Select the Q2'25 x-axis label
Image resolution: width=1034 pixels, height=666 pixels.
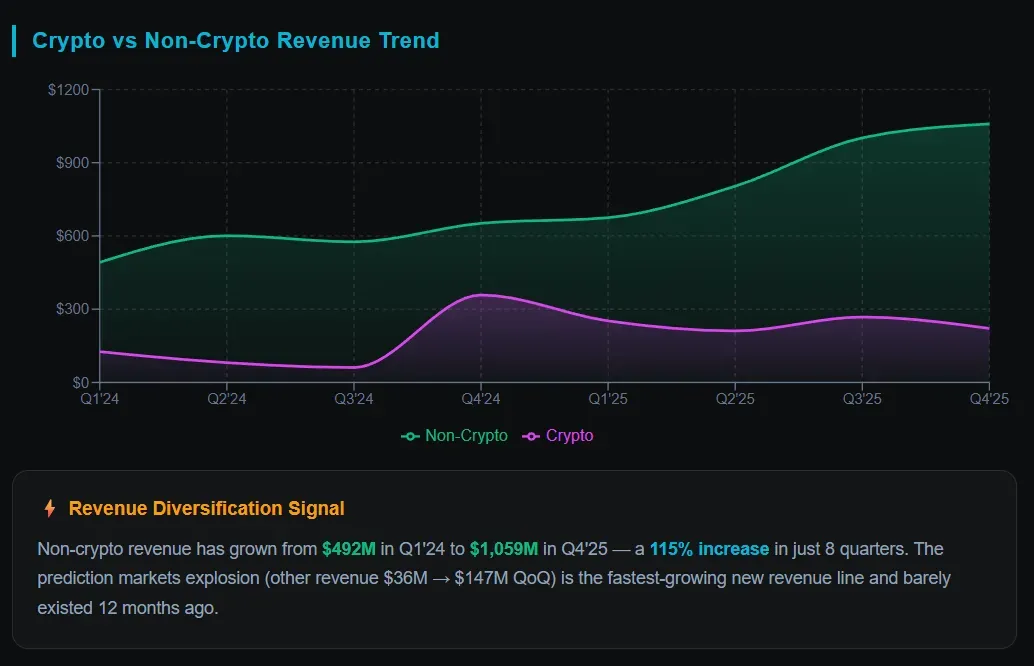(x=735, y=399)
